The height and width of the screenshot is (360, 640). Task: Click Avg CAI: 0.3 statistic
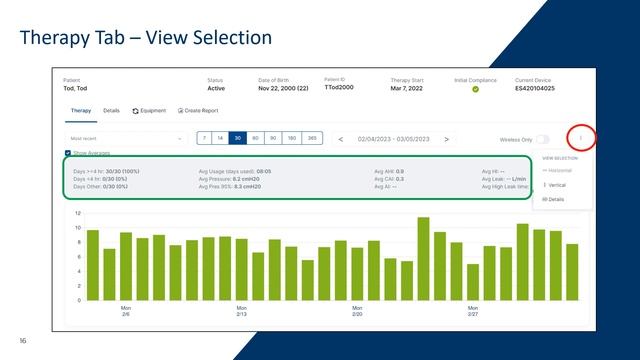[x=389, y=179]
